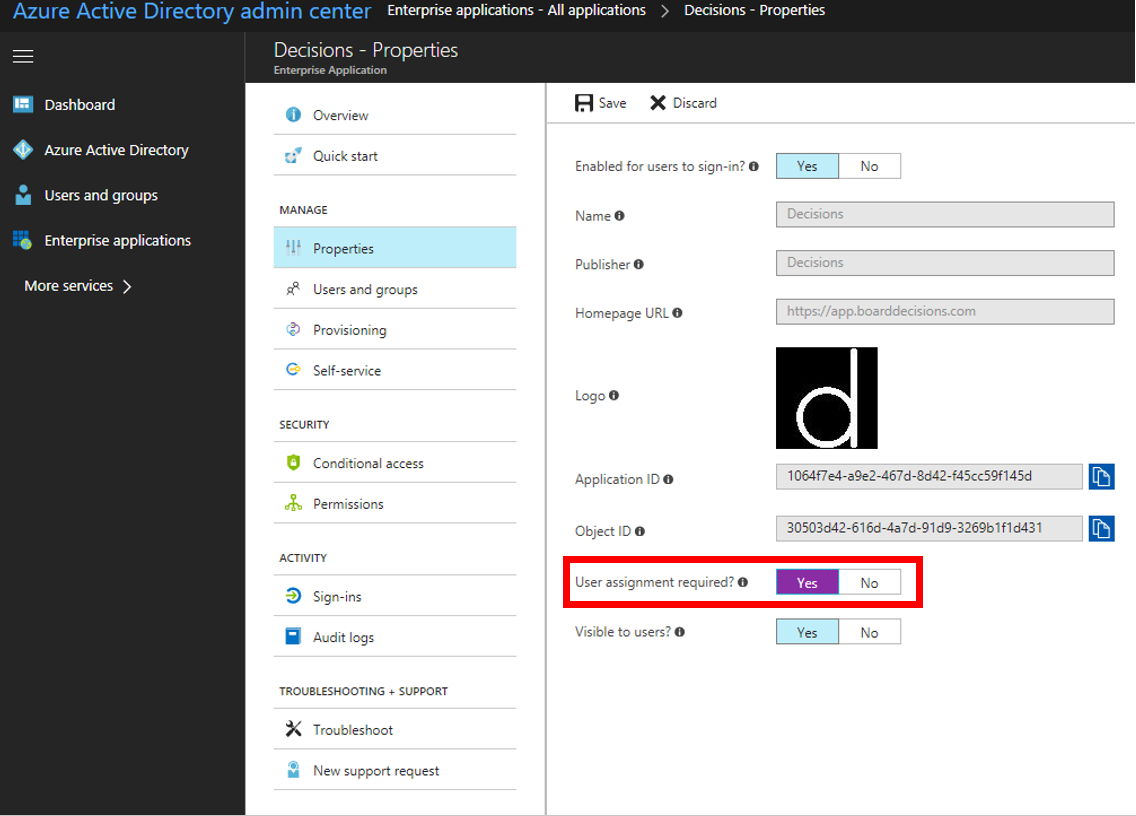
Task: Click info icon next to Application ID
Action: pyautogui.click(x=668, y=479)
